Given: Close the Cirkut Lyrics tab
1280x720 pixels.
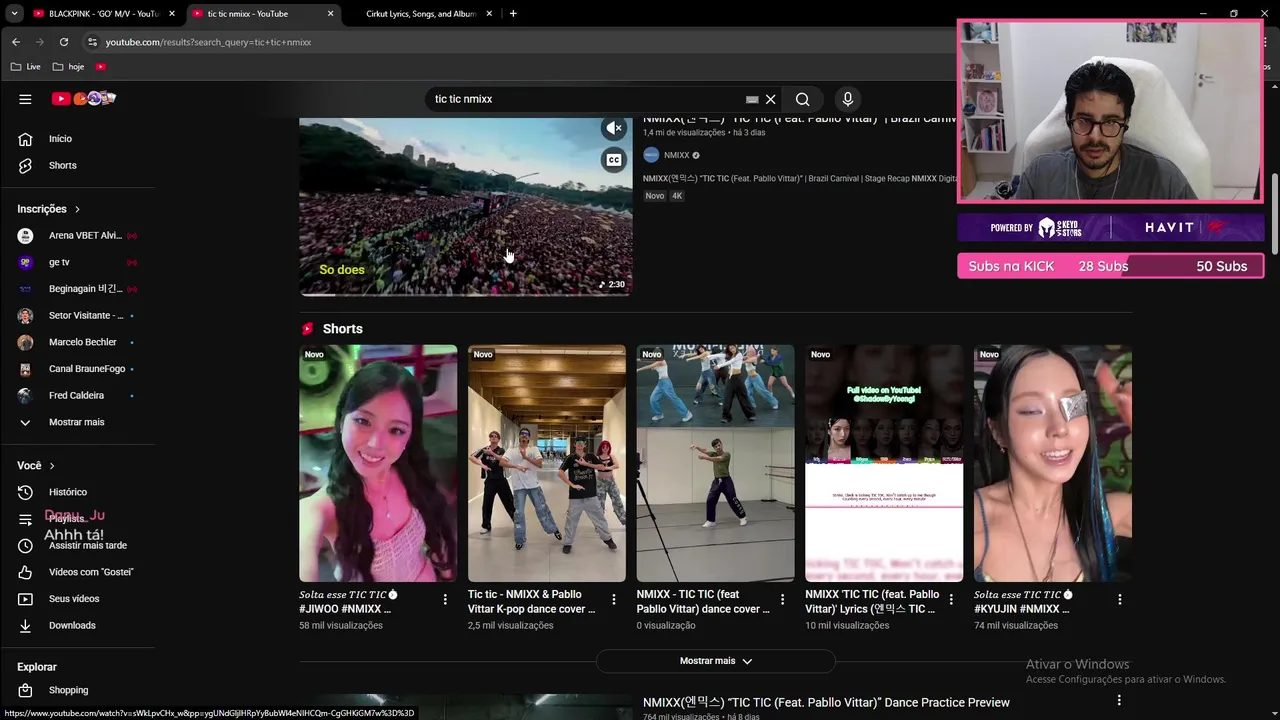Looking at the screenshot, I should click(489, 14).
